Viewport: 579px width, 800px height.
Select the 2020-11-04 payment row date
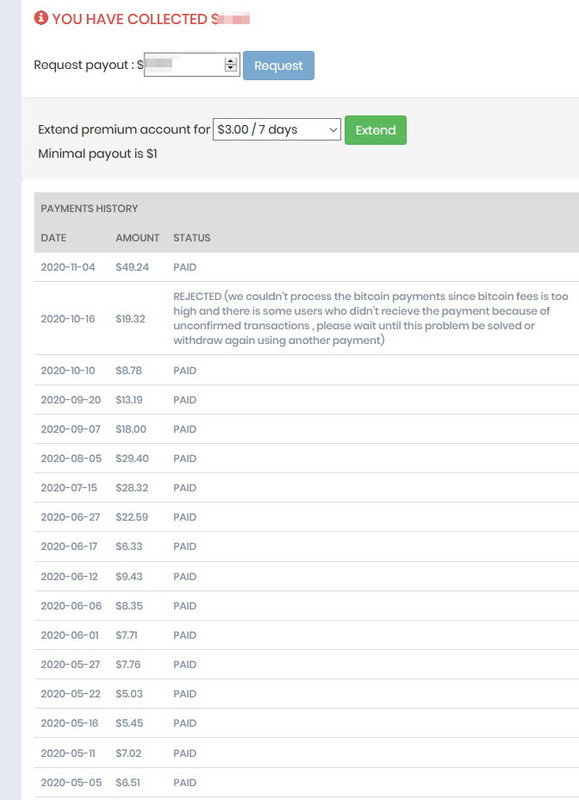[68, 267]
